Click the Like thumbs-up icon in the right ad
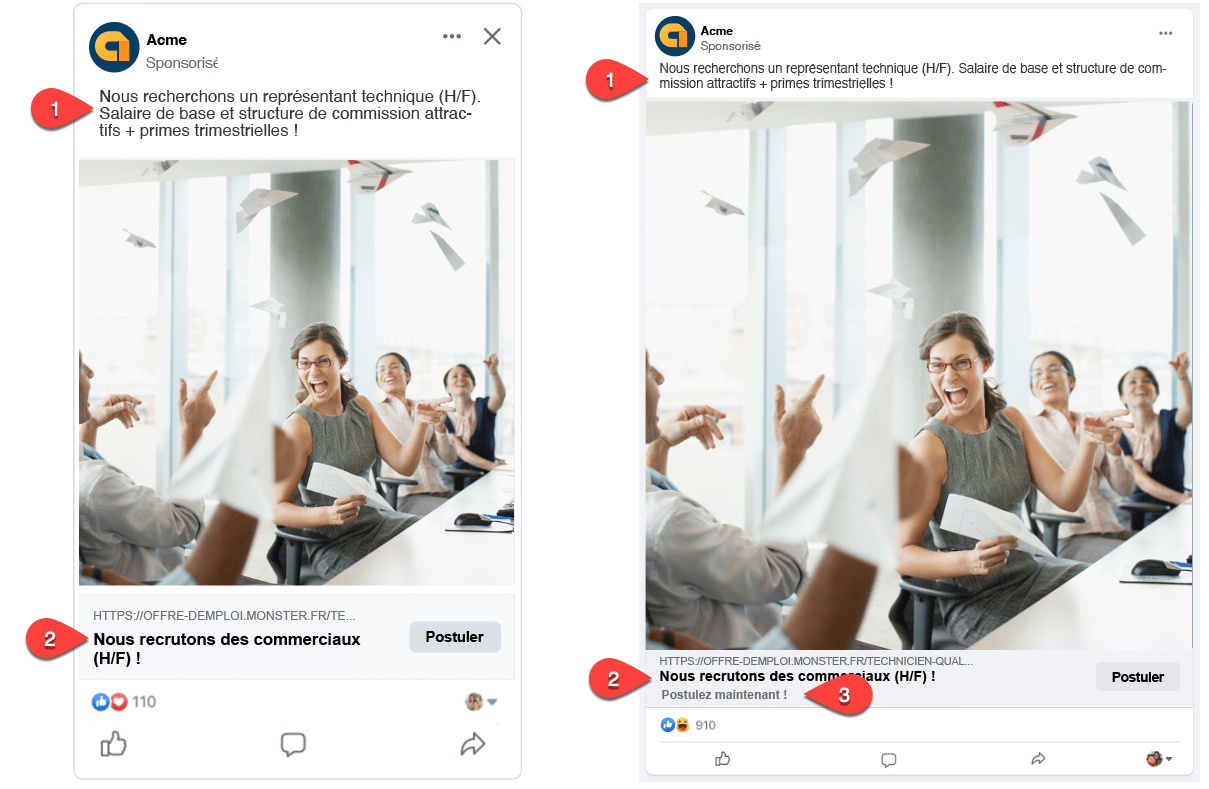The image size is (1209, 789). click(723, 759)
